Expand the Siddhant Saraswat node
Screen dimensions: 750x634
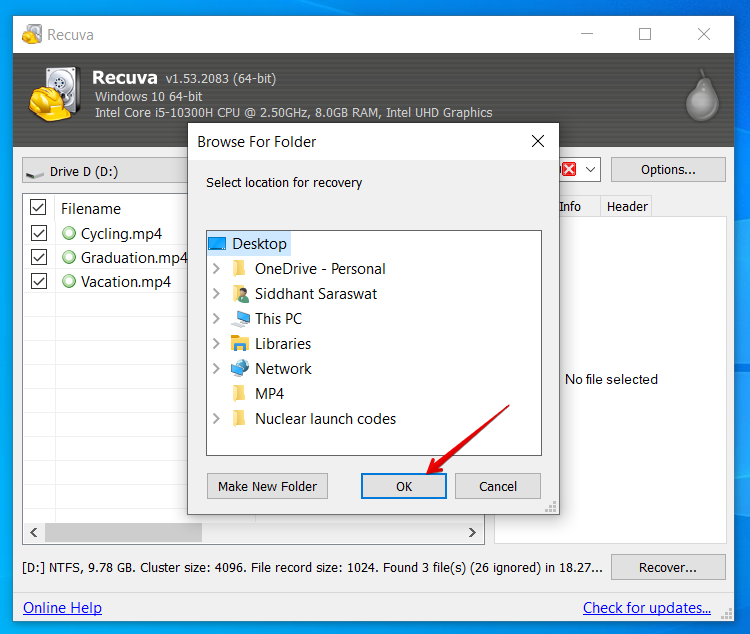pos(216,293)
